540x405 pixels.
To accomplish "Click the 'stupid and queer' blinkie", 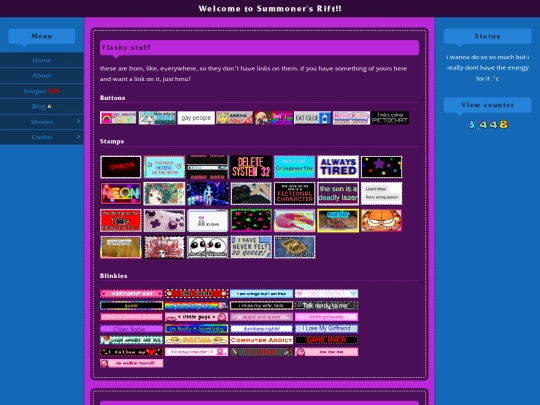I will point(261,317).
